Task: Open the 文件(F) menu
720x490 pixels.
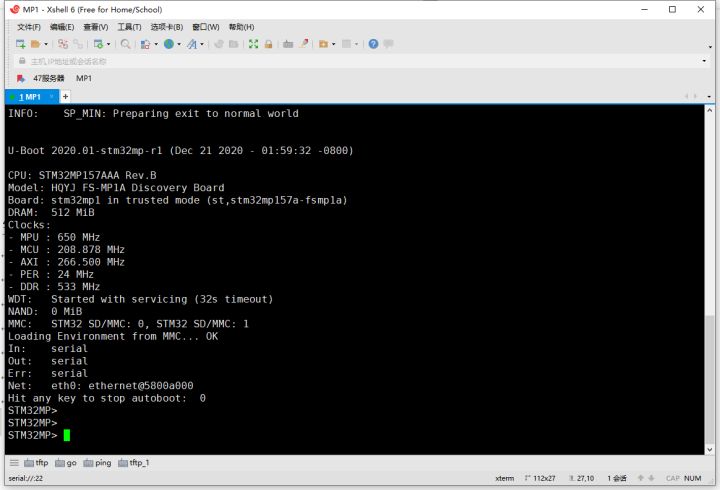Action: tap(29, 27)
